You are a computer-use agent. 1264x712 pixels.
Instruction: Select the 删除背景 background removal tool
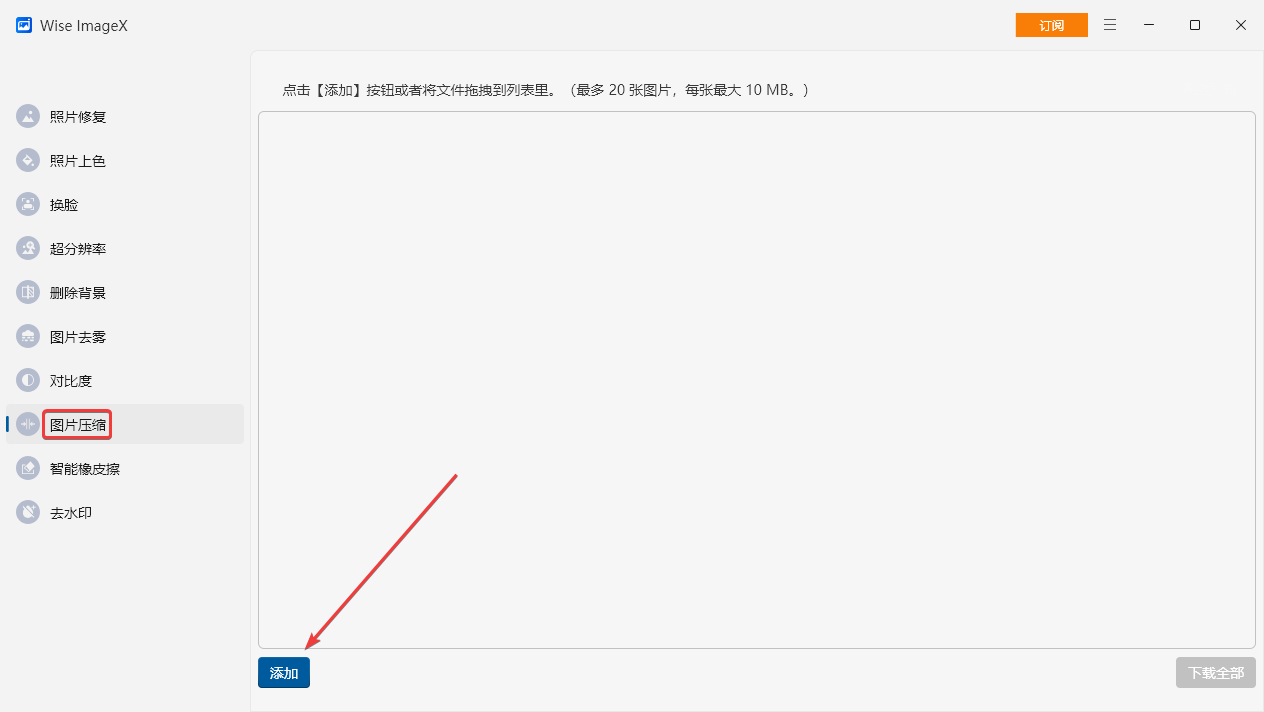[x=75, y=292]
